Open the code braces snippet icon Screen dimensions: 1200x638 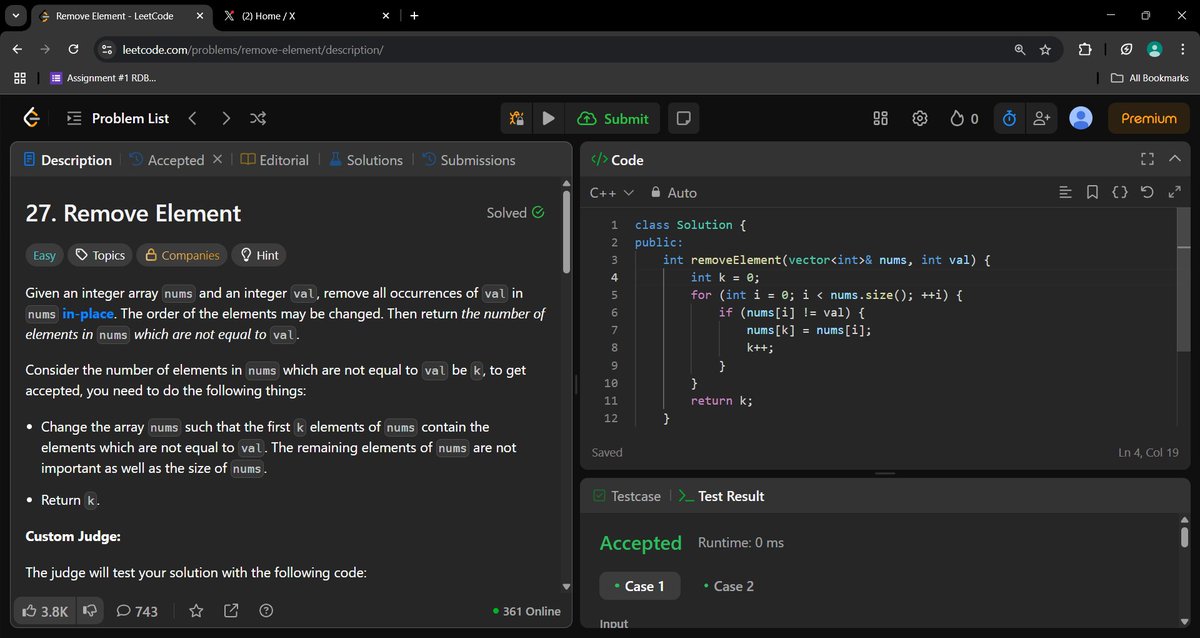[x=1119, y=192]
